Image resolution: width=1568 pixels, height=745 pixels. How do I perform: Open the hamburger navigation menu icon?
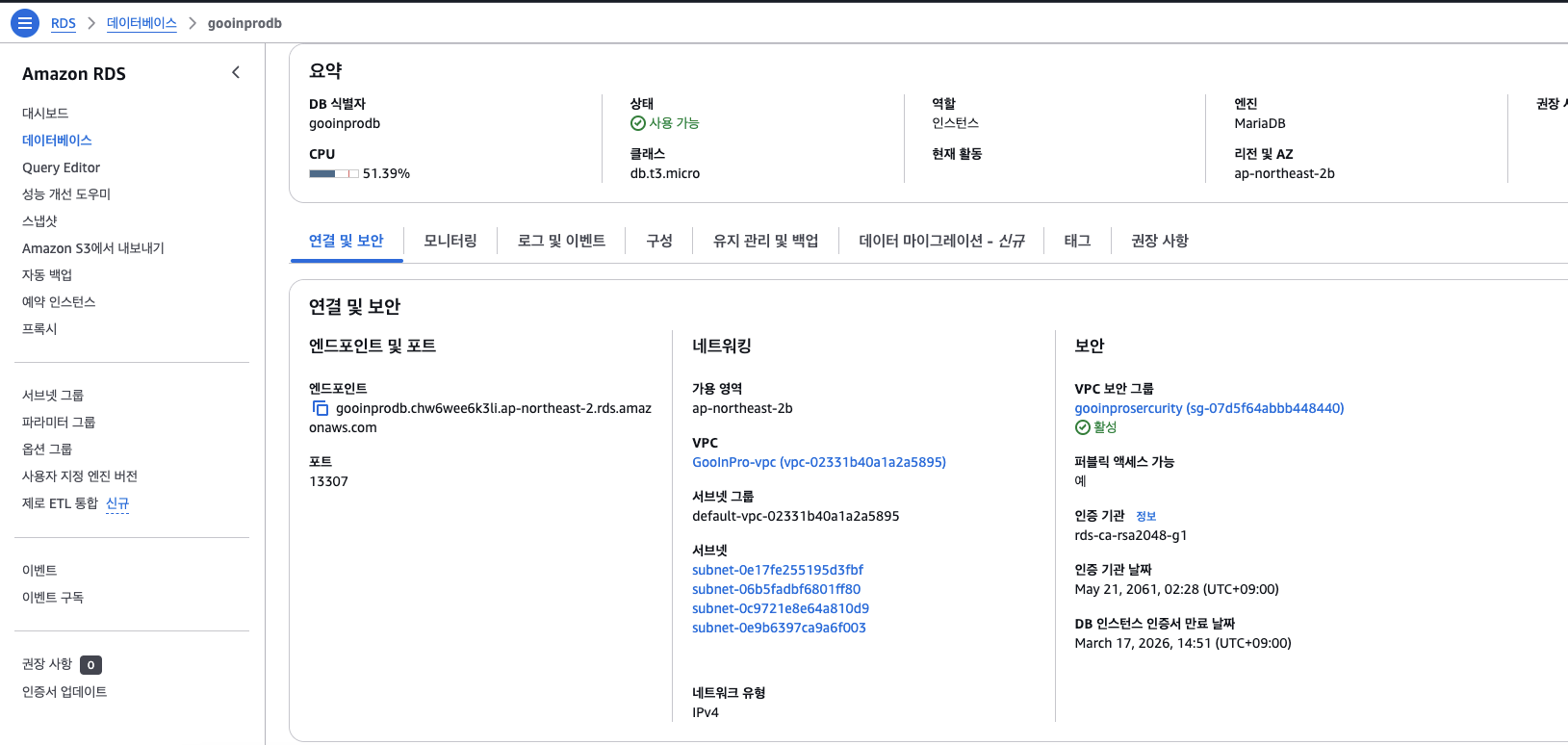pyautogui.click(x=25, y=22)
